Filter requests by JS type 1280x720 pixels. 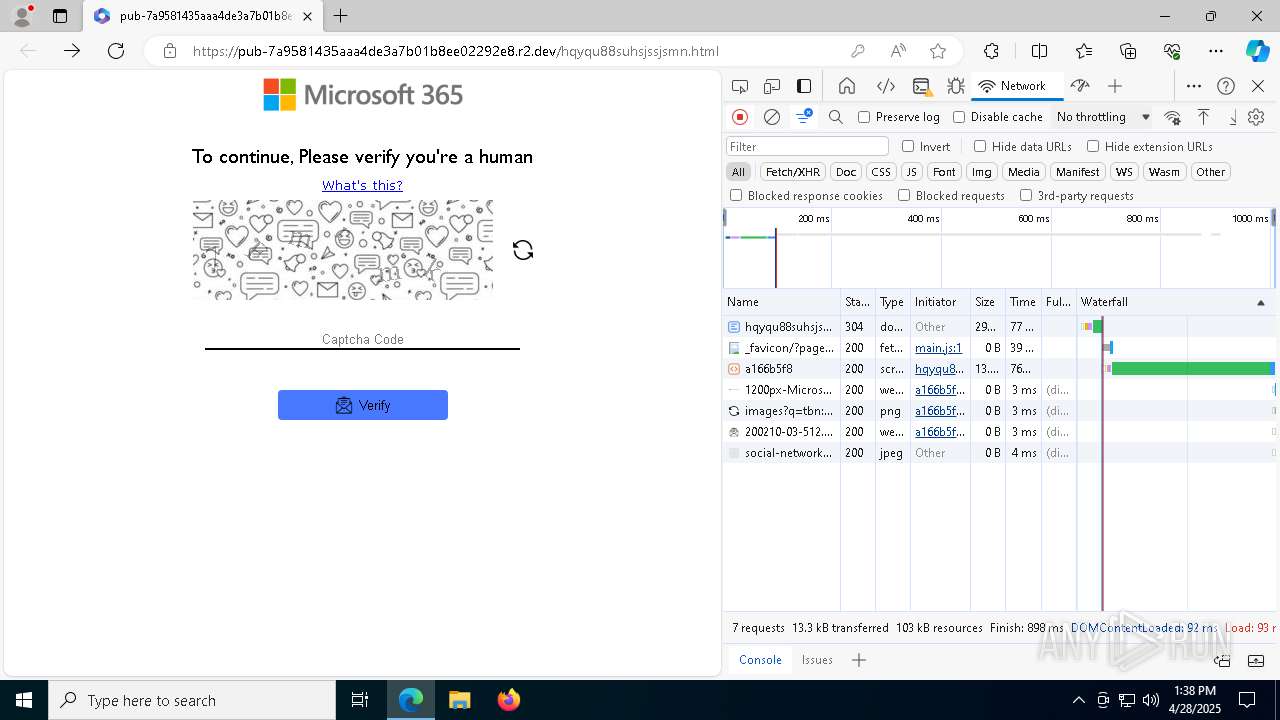pyautogui.click(x=911, y=172)
